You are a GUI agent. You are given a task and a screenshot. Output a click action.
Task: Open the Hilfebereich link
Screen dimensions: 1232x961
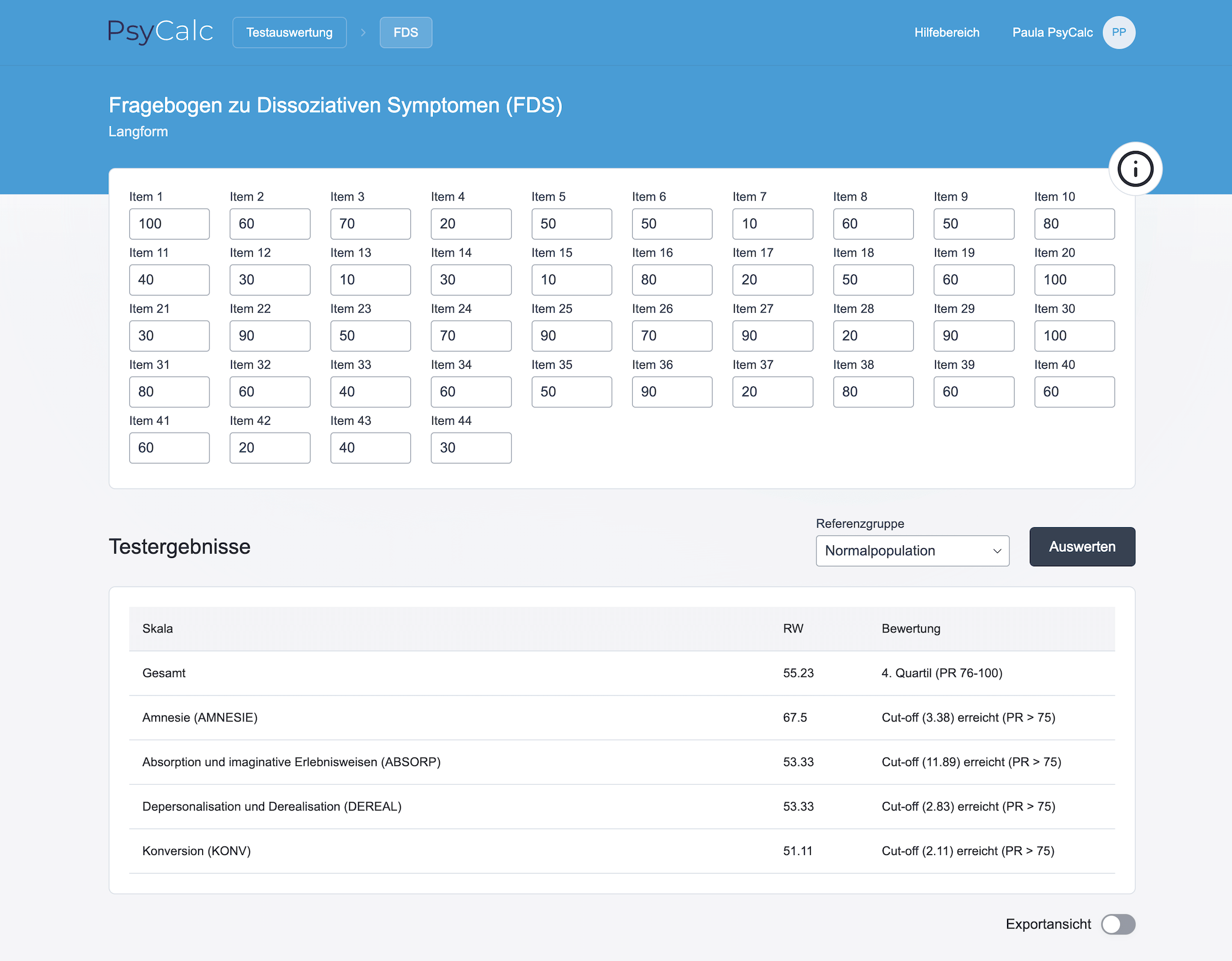(947, 32)
